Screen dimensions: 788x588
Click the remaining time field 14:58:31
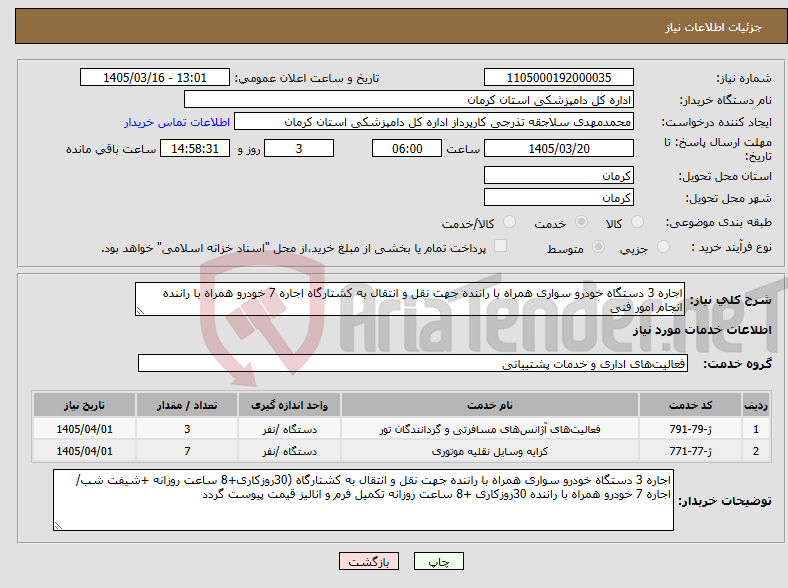[x=195, y=148]
